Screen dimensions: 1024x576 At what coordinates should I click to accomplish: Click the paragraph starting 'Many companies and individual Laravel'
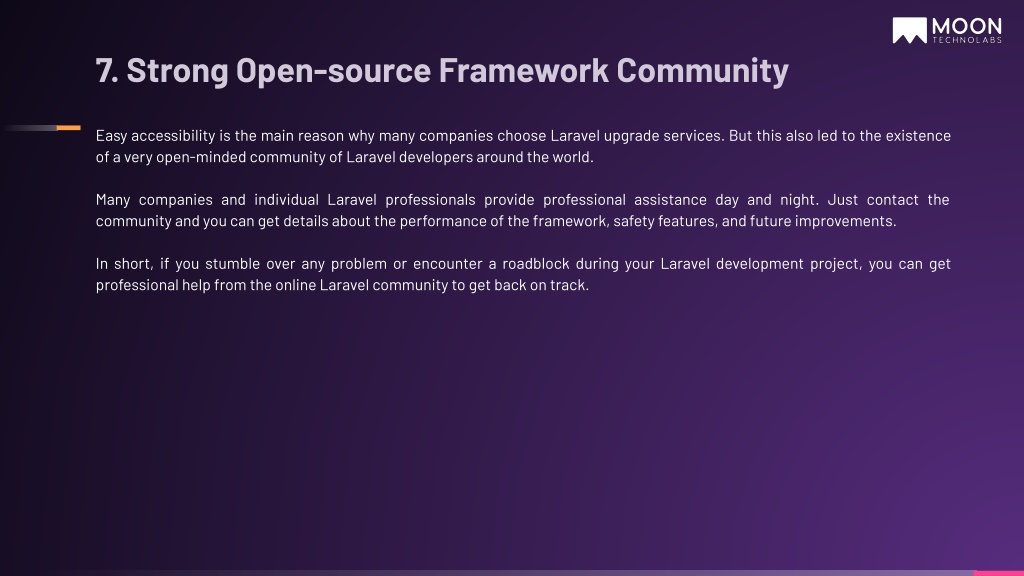click(523, 210)
